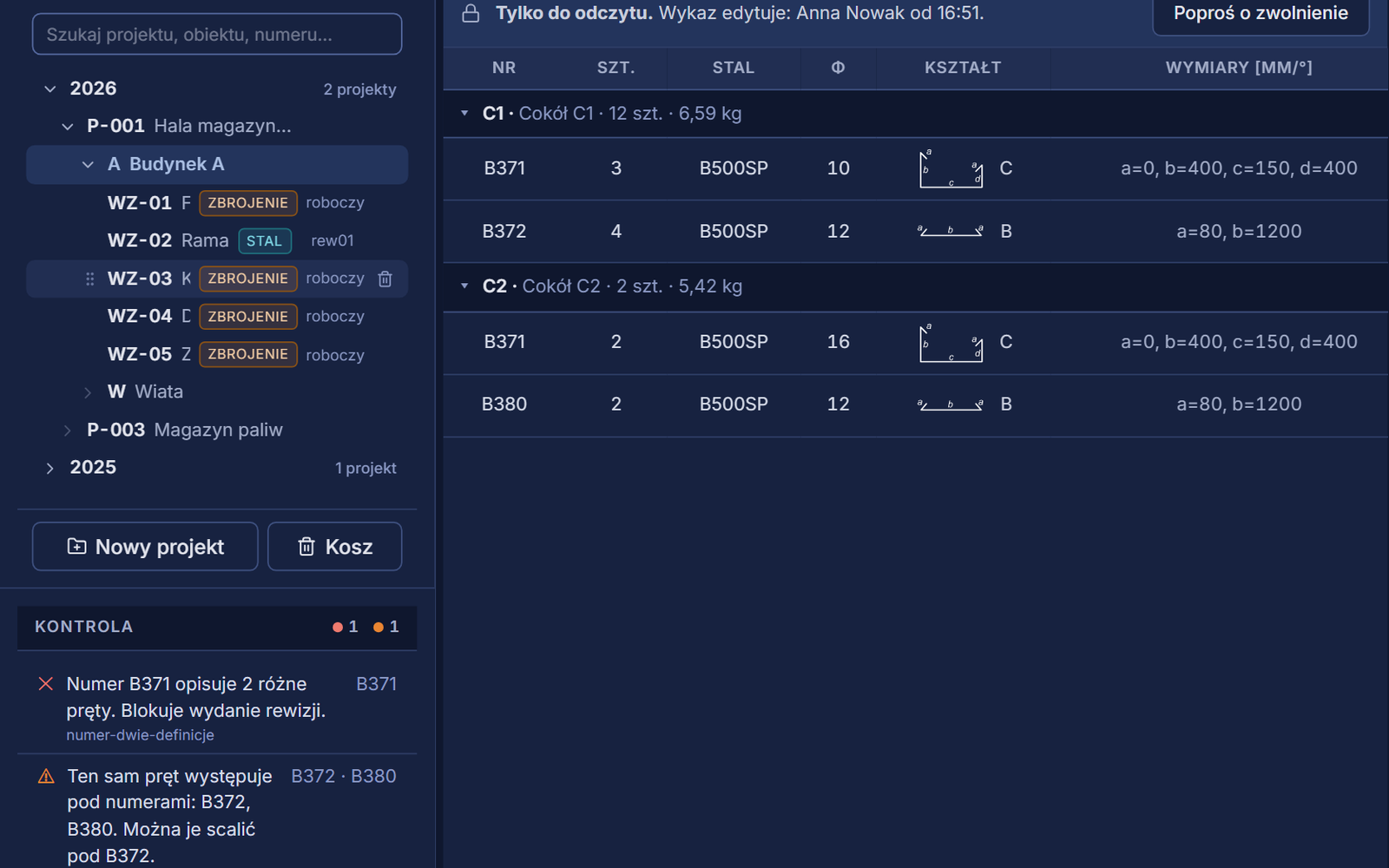1389x868 pixels.
Task: Click red error X icon for B371 issue
Action: click(x=46, y=684)
